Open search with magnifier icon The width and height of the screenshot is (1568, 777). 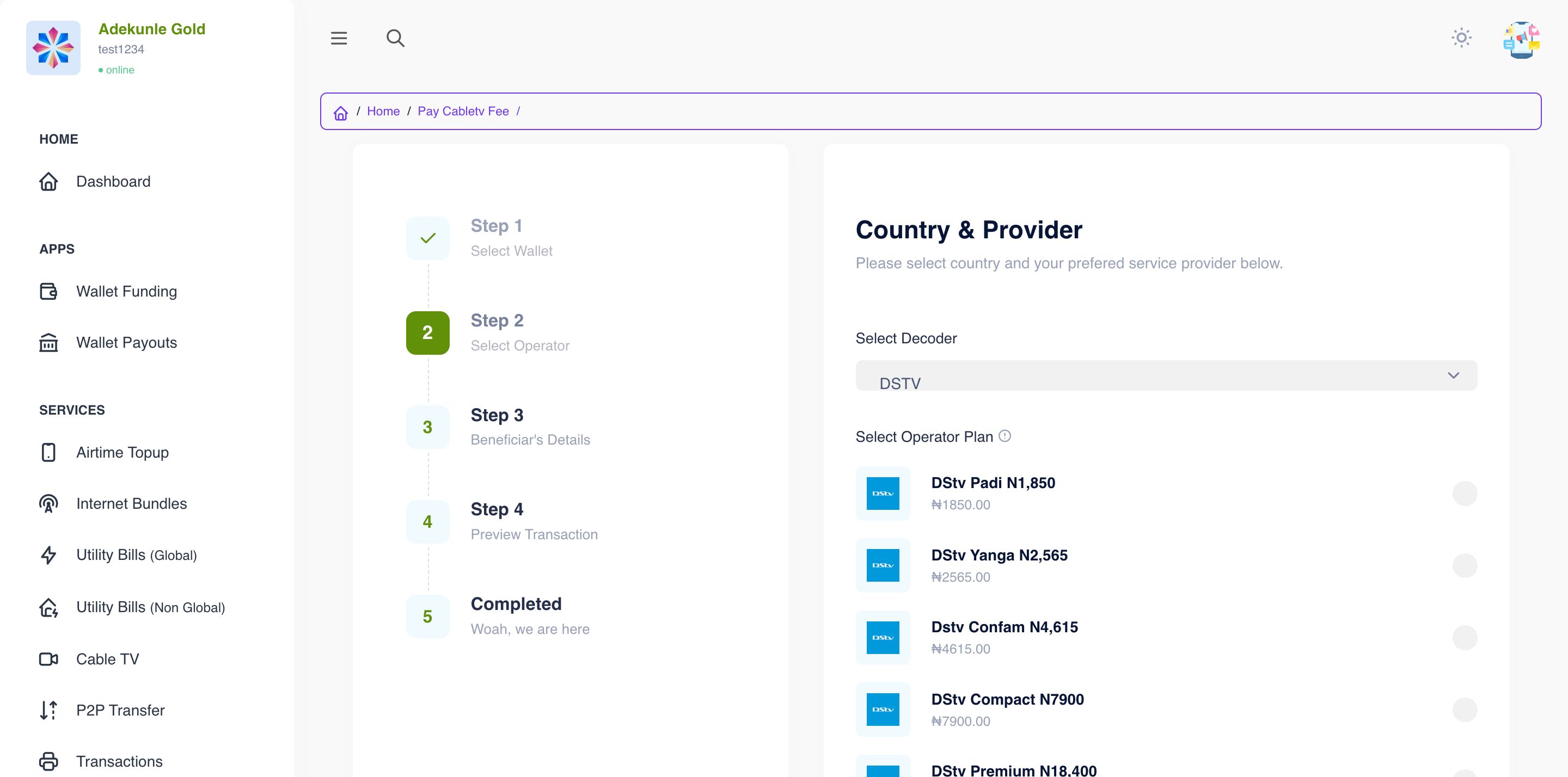[395, 38]
